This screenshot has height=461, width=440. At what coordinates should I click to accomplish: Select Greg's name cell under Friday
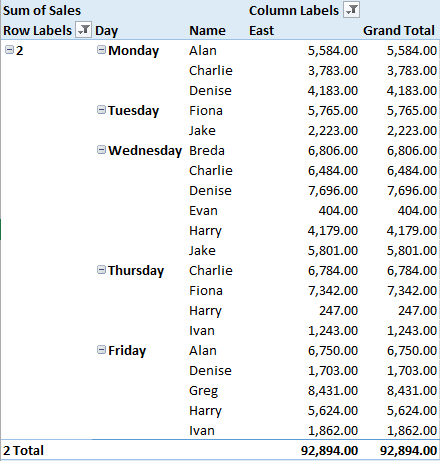click(203, 391)
